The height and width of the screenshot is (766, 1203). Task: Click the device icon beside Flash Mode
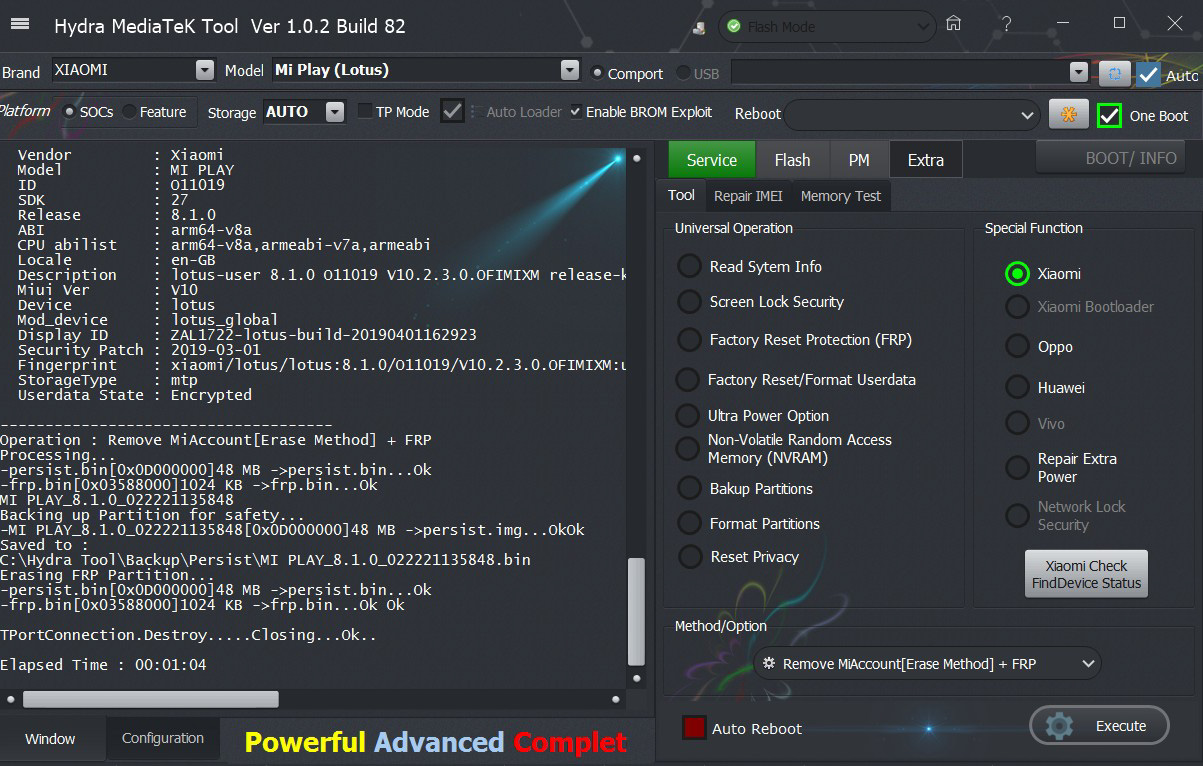[x=699, y=27]
